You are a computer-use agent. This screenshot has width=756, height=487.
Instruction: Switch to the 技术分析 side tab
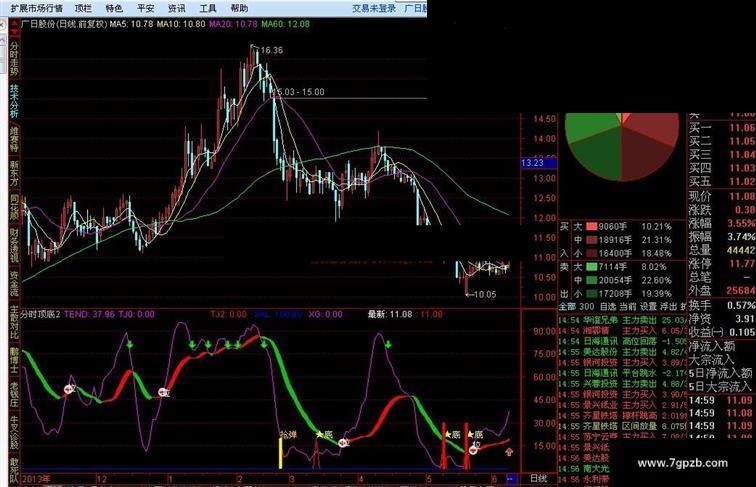[14, 101]
